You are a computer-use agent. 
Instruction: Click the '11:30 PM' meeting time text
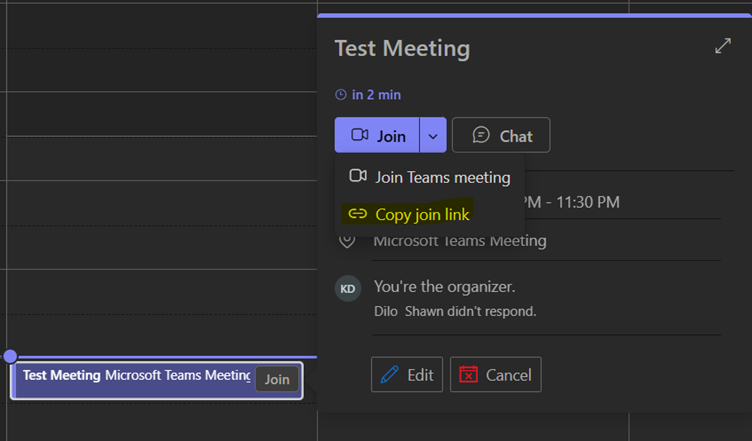coord(588,202)
